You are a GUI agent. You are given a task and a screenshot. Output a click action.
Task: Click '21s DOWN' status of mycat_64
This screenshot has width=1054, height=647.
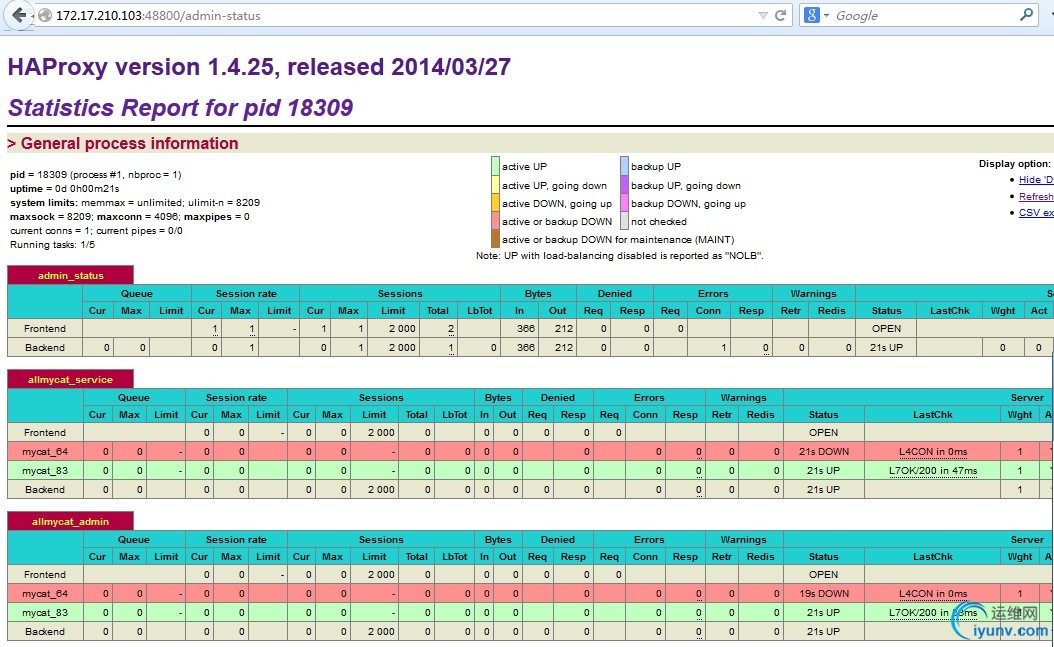[823, 451]
